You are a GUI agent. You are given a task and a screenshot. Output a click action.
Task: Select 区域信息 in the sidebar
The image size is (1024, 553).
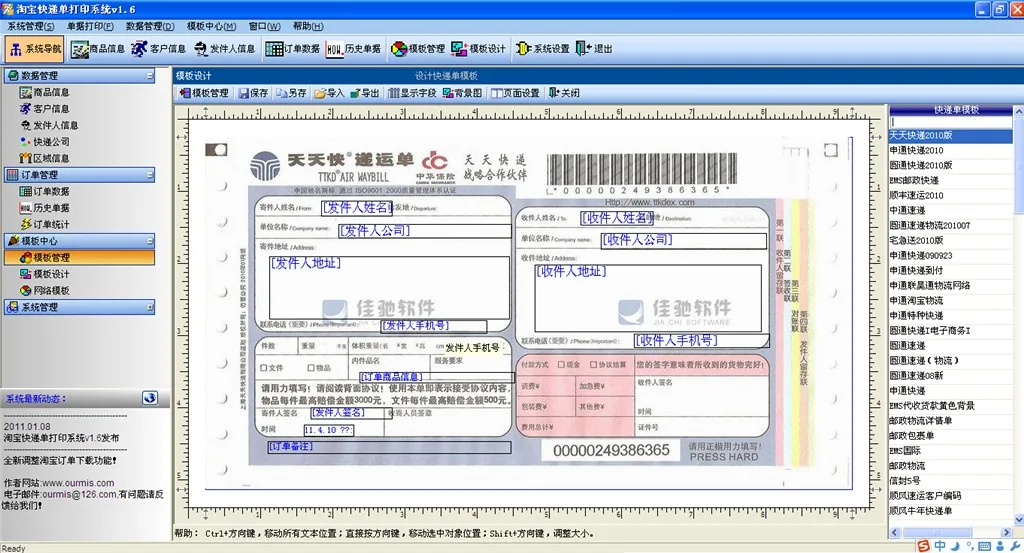pos(44,159)
